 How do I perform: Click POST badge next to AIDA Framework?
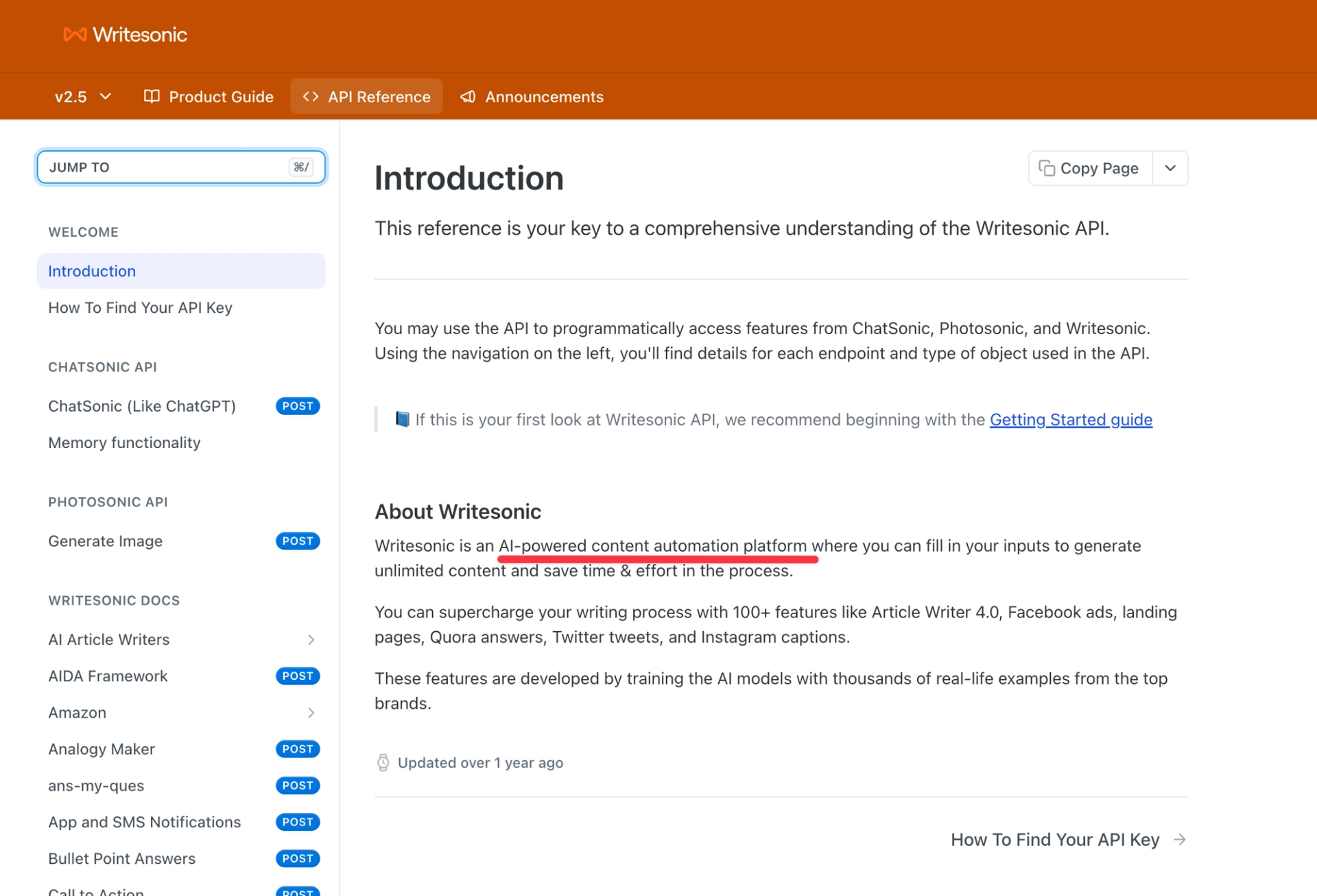click(x=298, y=676)
